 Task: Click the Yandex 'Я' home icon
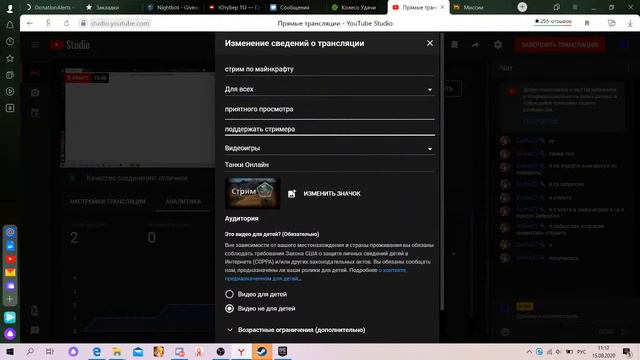pyautogui.click(x=48, y=23)
